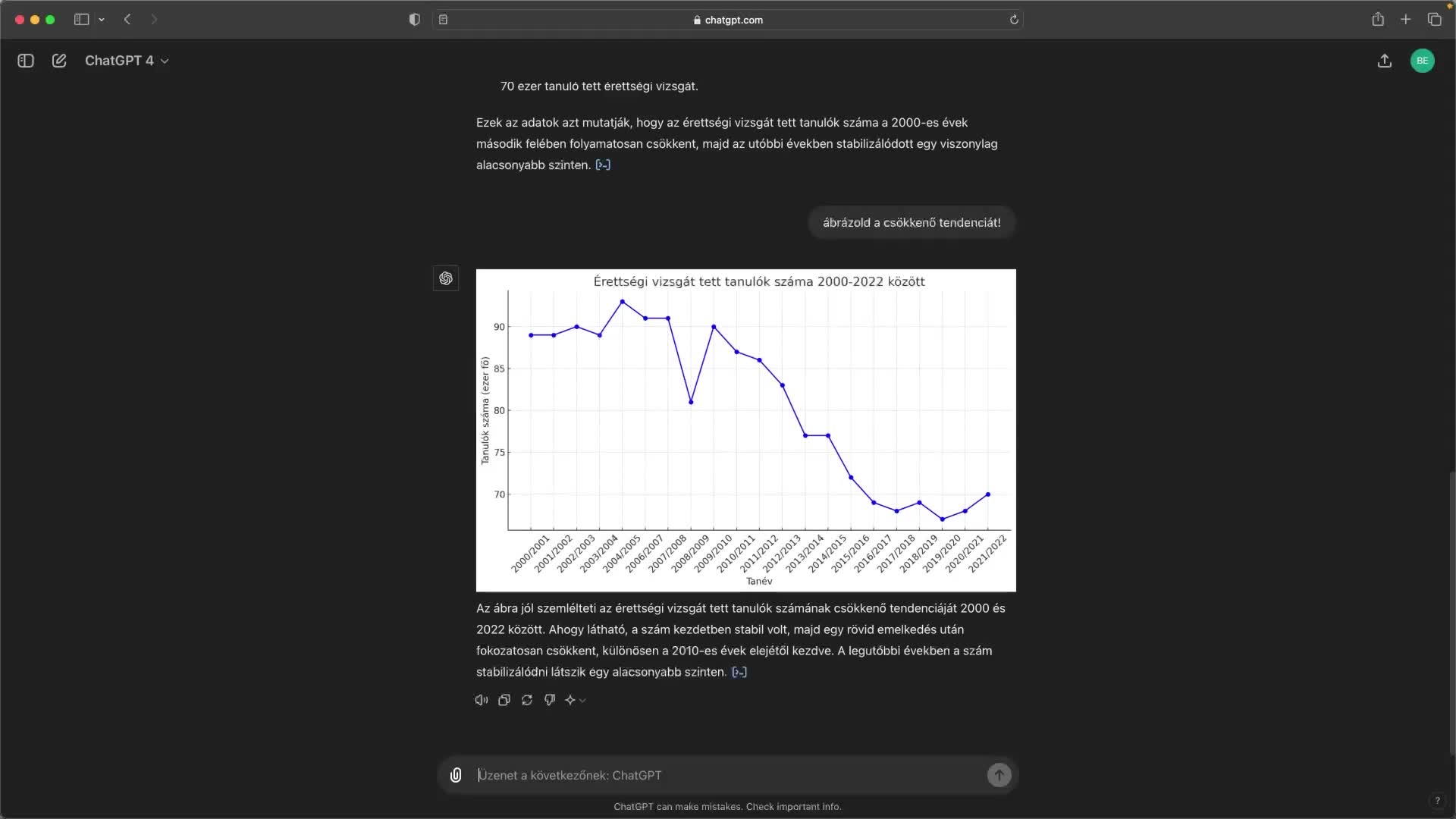The image size is (1456, 819).
Task: Open a new Safari tab
Action: (1406, 20)
